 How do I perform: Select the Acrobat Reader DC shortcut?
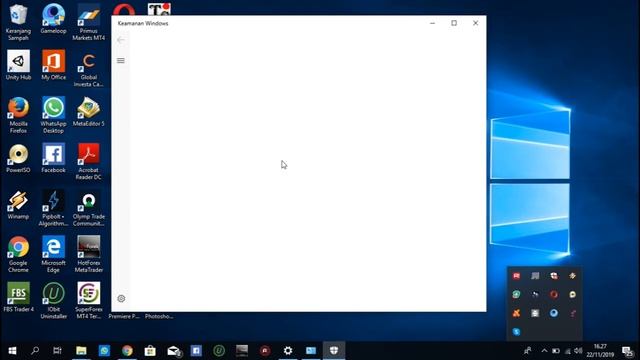(x=89, y=162)
